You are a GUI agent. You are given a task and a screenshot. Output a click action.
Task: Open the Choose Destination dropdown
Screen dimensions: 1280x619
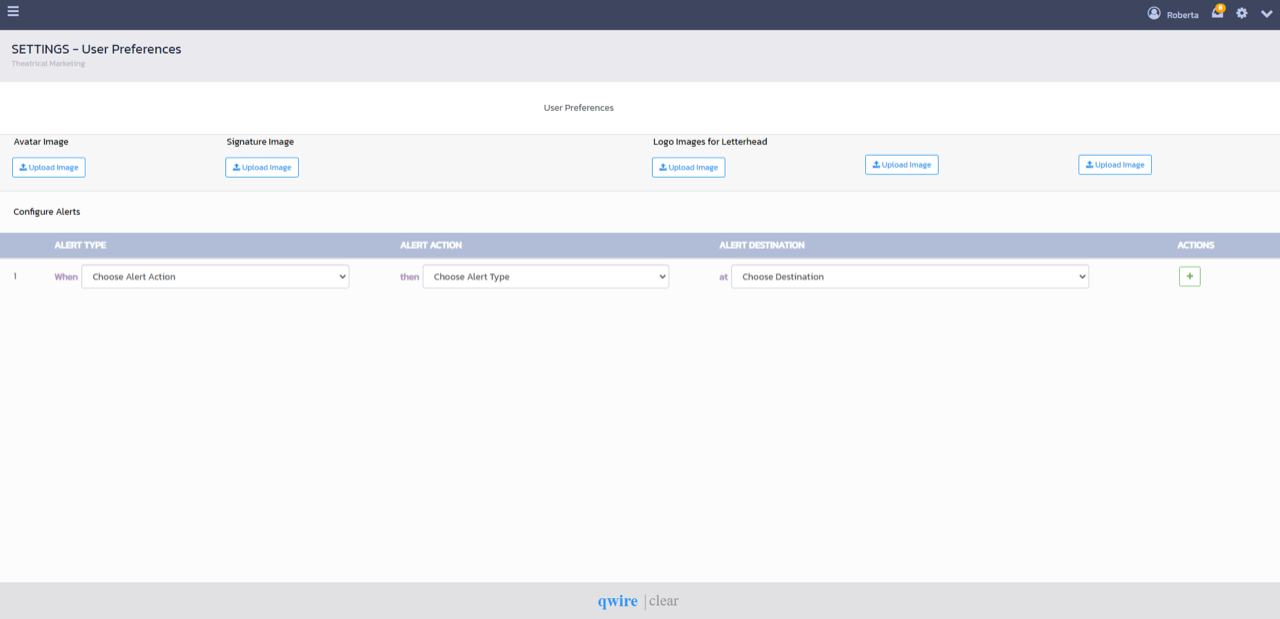click(x=910, y=277)
